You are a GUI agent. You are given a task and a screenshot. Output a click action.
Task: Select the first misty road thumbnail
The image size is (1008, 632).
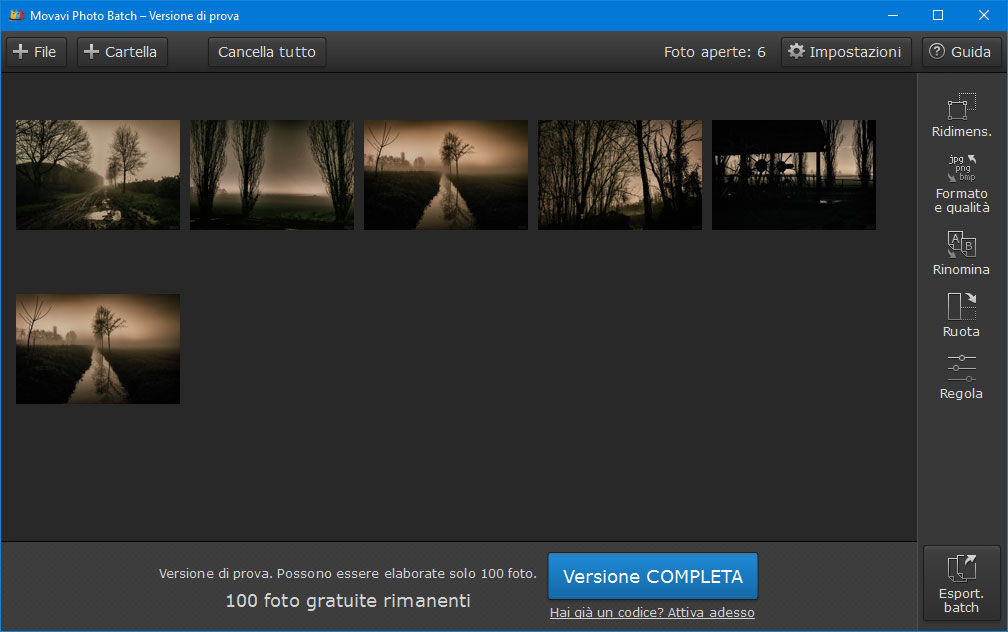click(98, 175)
